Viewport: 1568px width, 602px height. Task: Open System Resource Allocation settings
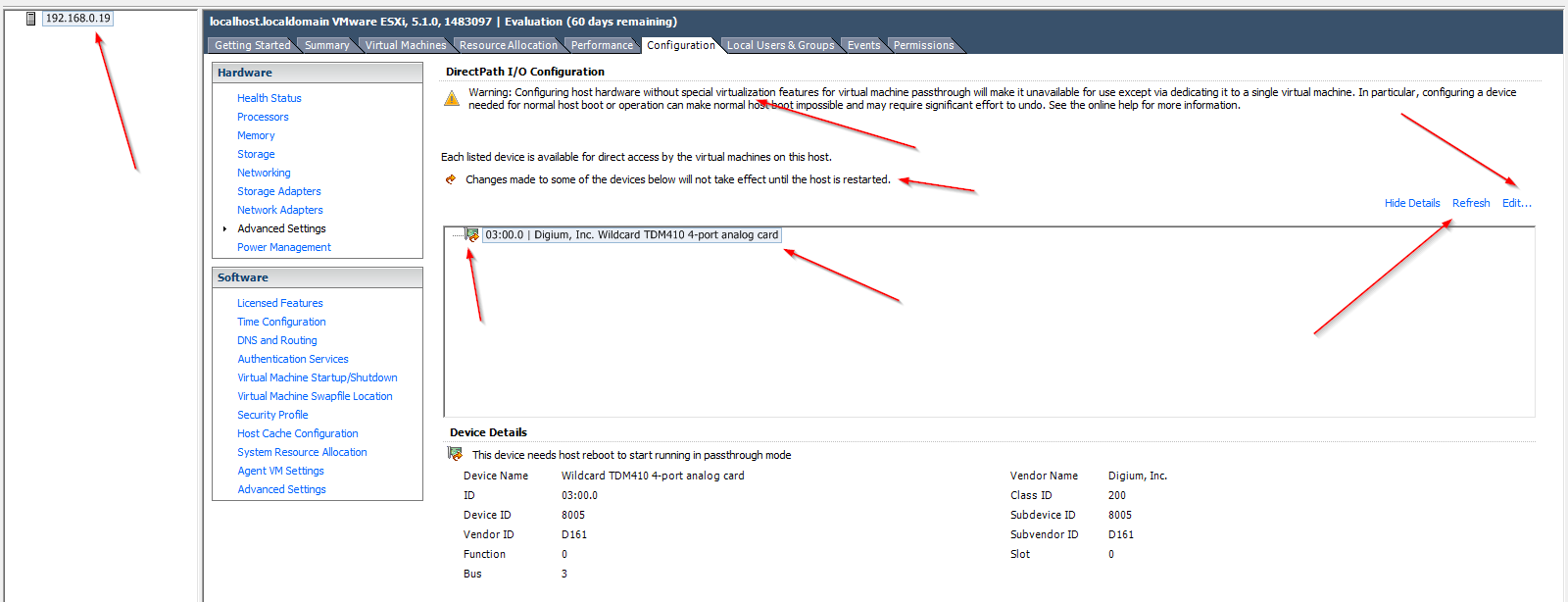click(302, 452)
